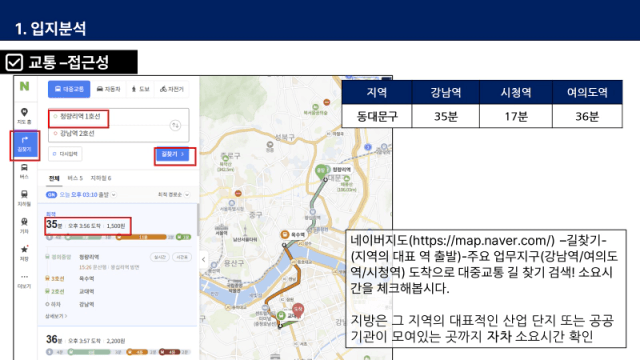
Task: Select the 길찾기 directions sidebar icon
Action: click(24, 144)
